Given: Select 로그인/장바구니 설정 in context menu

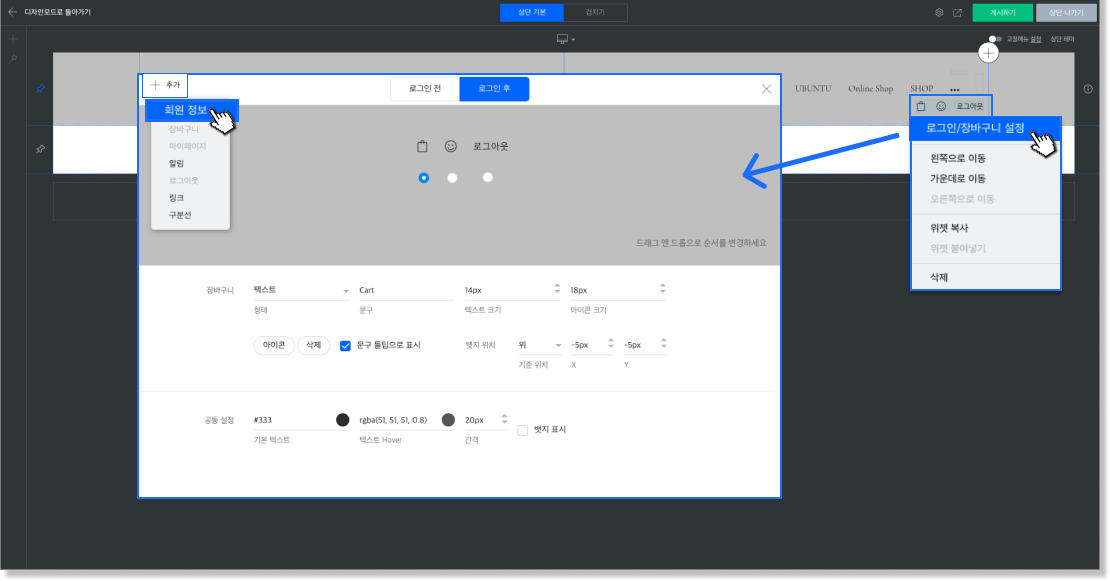Looking at the screenshot, I should tap(985, 128).
